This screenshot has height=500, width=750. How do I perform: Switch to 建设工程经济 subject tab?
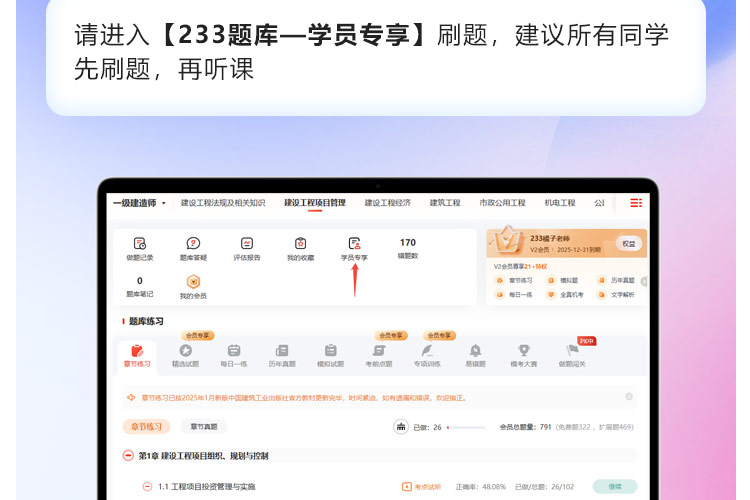(x=388, y=203)
